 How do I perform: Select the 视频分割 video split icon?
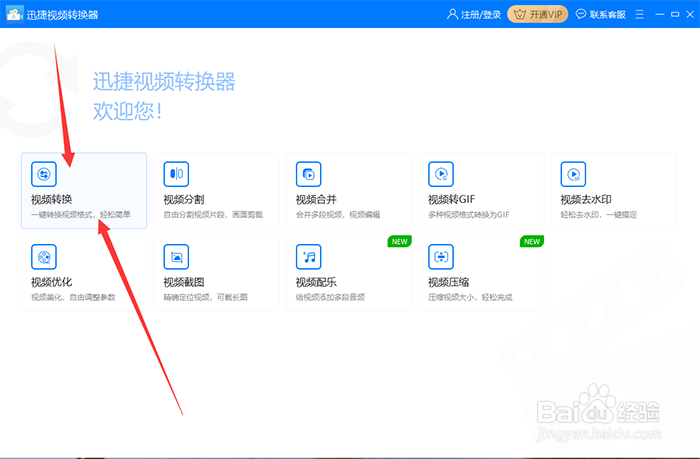pos(176,174)
